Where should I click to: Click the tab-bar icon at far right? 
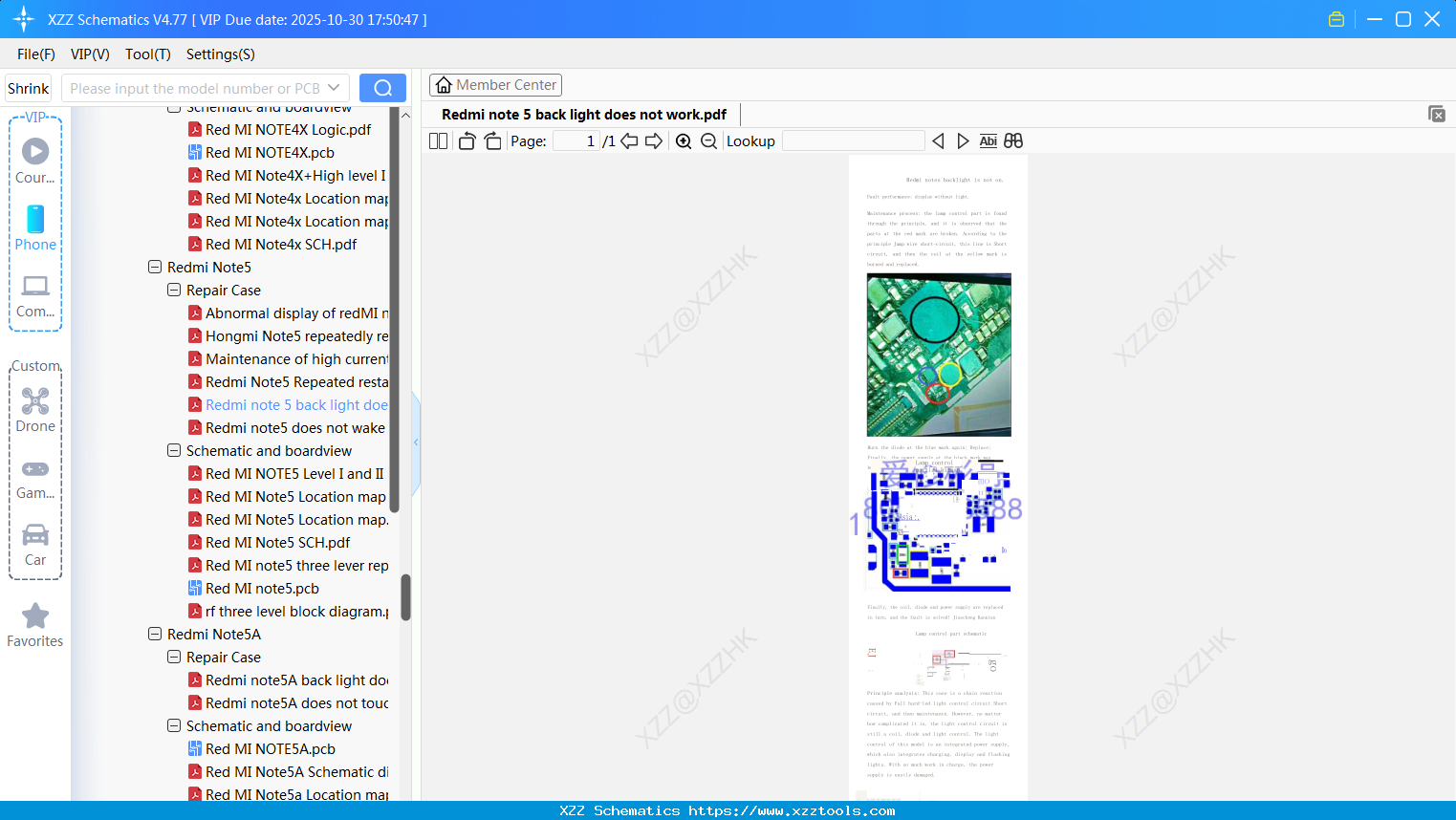pyautogui.click(x=1437, y=114)
